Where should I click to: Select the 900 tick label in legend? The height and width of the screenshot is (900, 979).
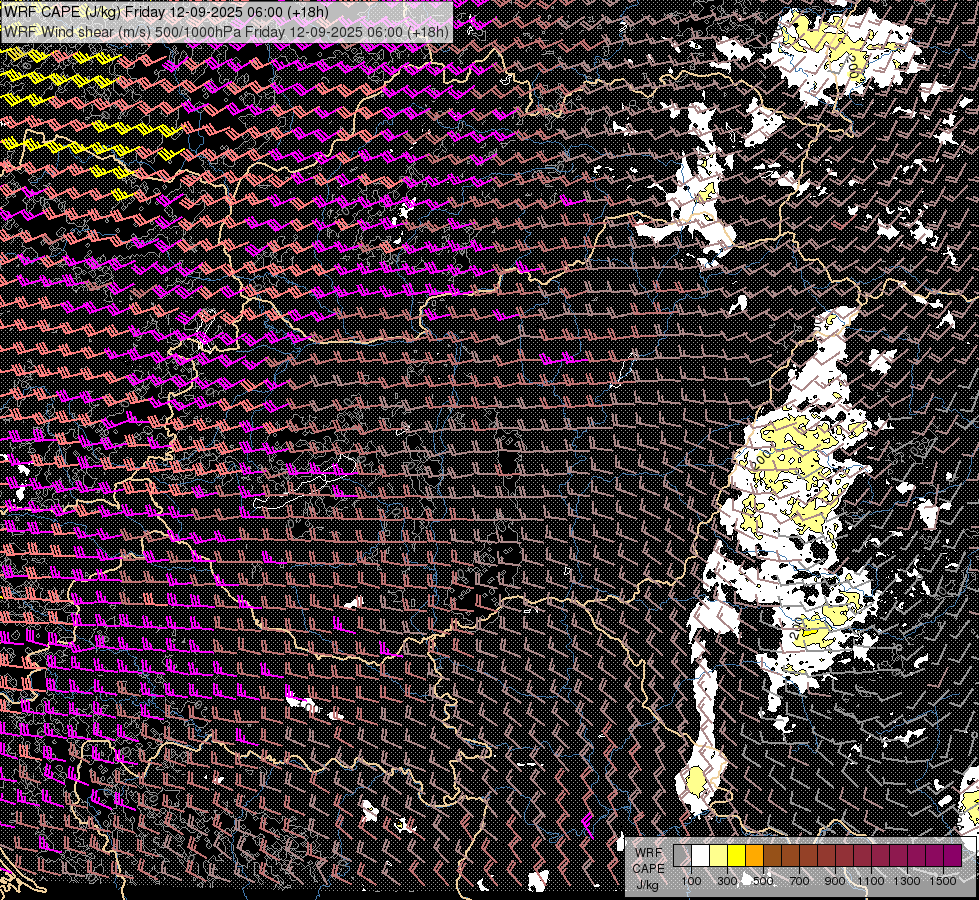835,881
